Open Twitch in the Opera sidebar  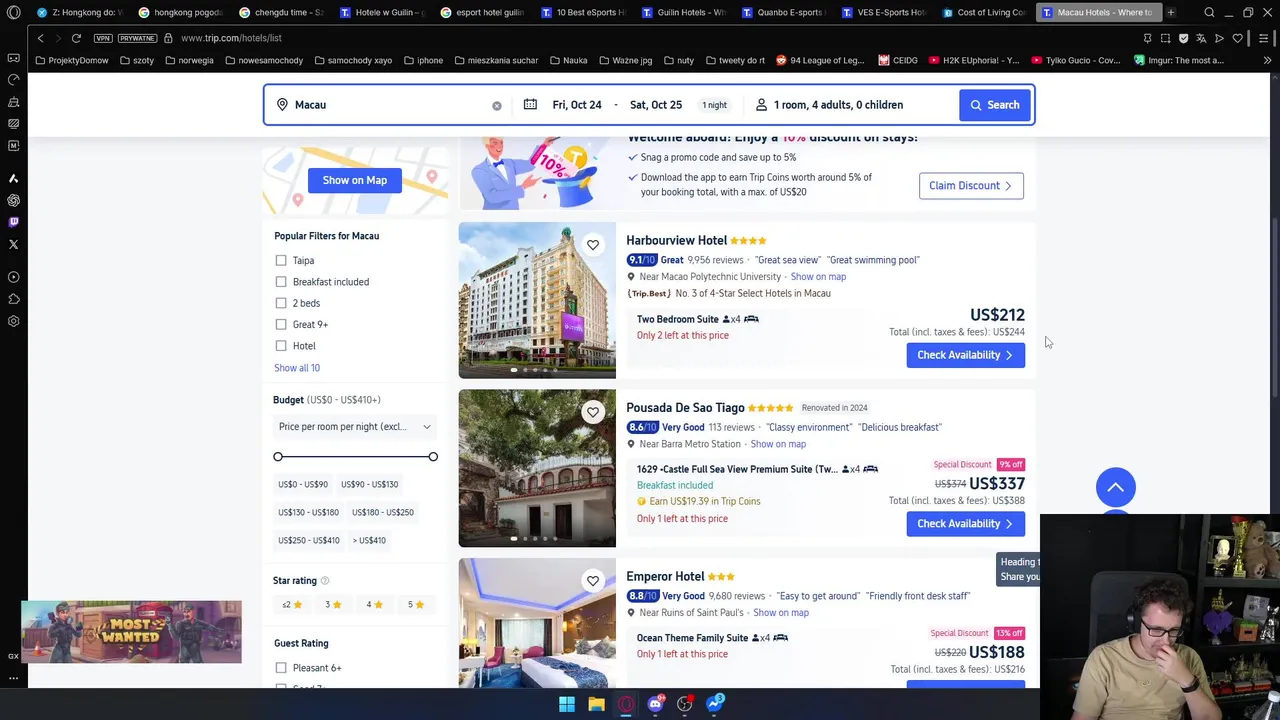point(13,222)
